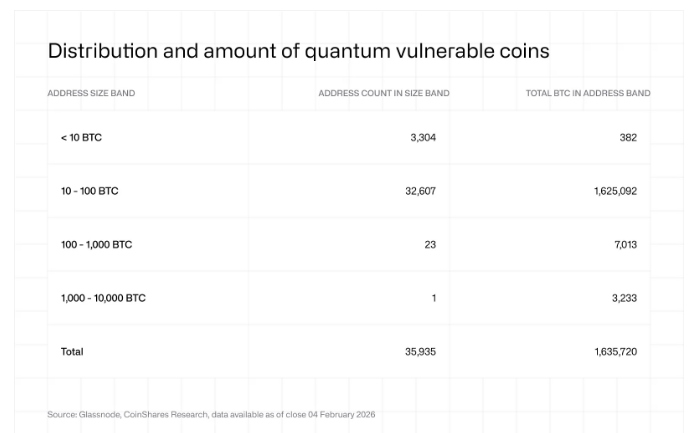Click the '1,000 - 10,000 BTC' row label
Screen dimensions: 698x433
click(x=104, y=298)
